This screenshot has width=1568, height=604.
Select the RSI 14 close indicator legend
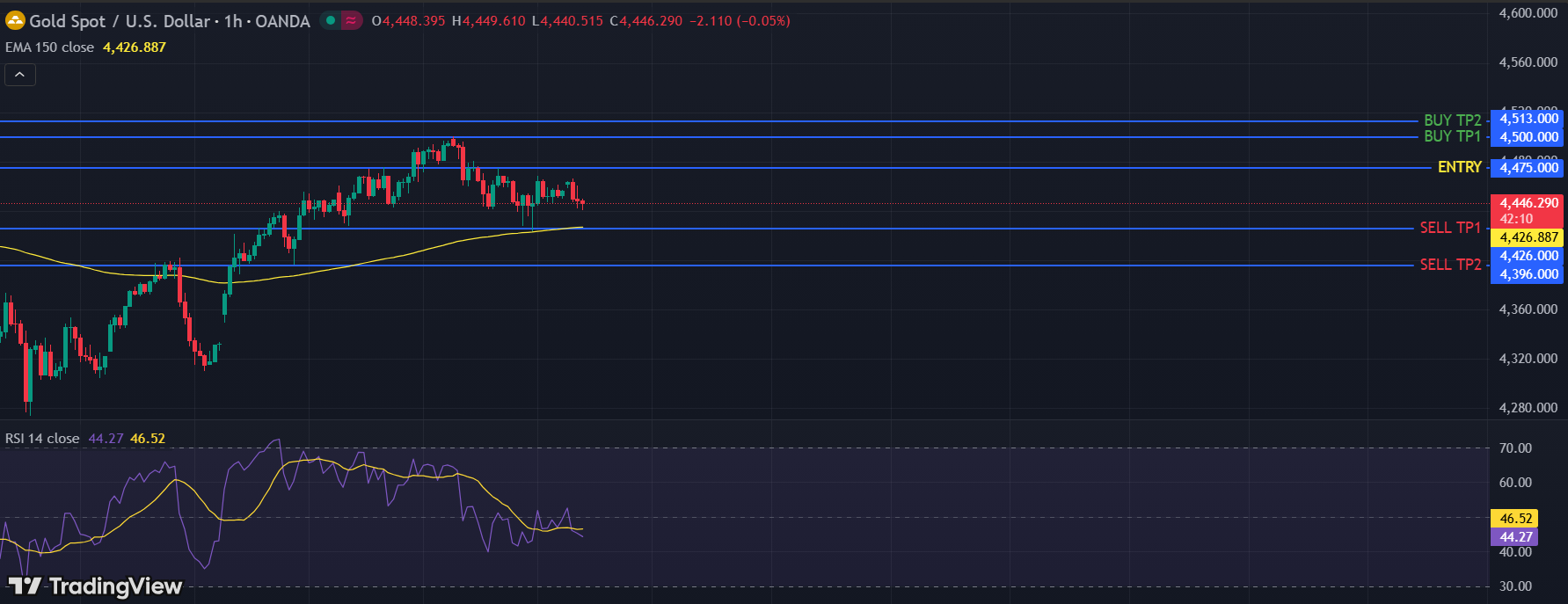click(42, 438)
